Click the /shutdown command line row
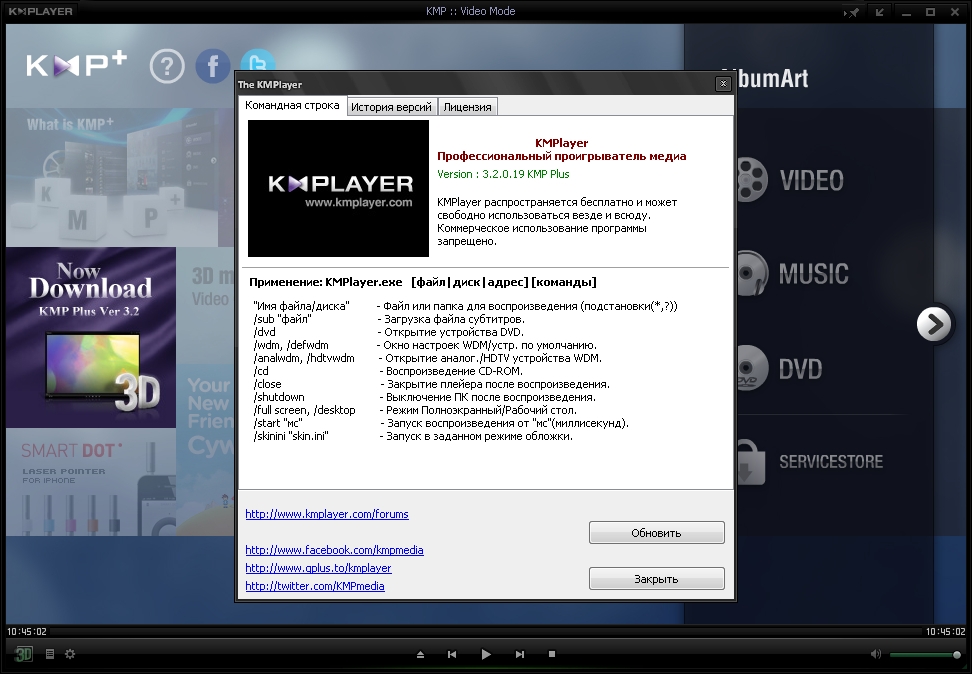The height and width of the screenshot is (674, 972). (x=425, y=397)
